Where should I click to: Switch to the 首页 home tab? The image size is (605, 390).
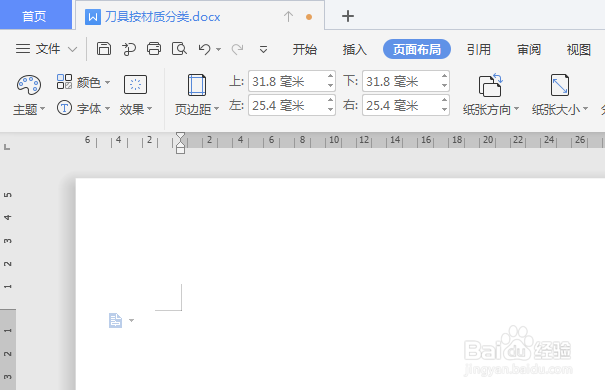coord(35,15)
